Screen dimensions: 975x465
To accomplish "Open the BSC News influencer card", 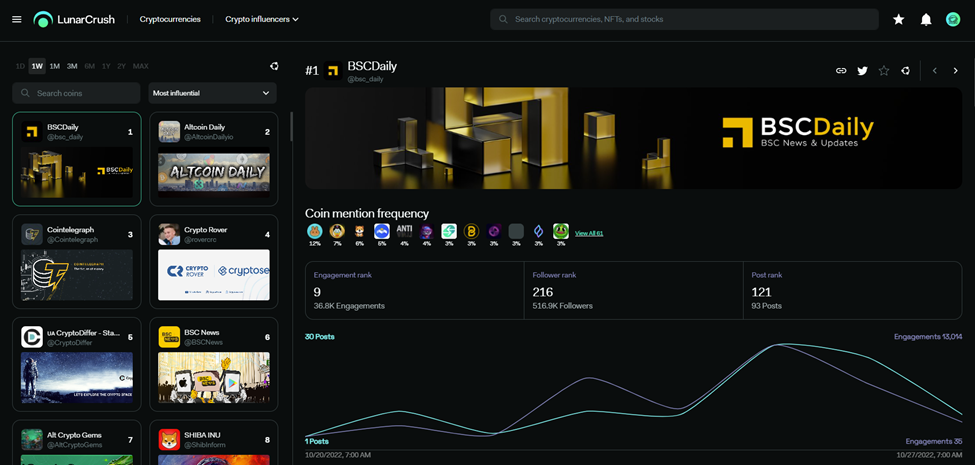I will (x=214, y=364).
